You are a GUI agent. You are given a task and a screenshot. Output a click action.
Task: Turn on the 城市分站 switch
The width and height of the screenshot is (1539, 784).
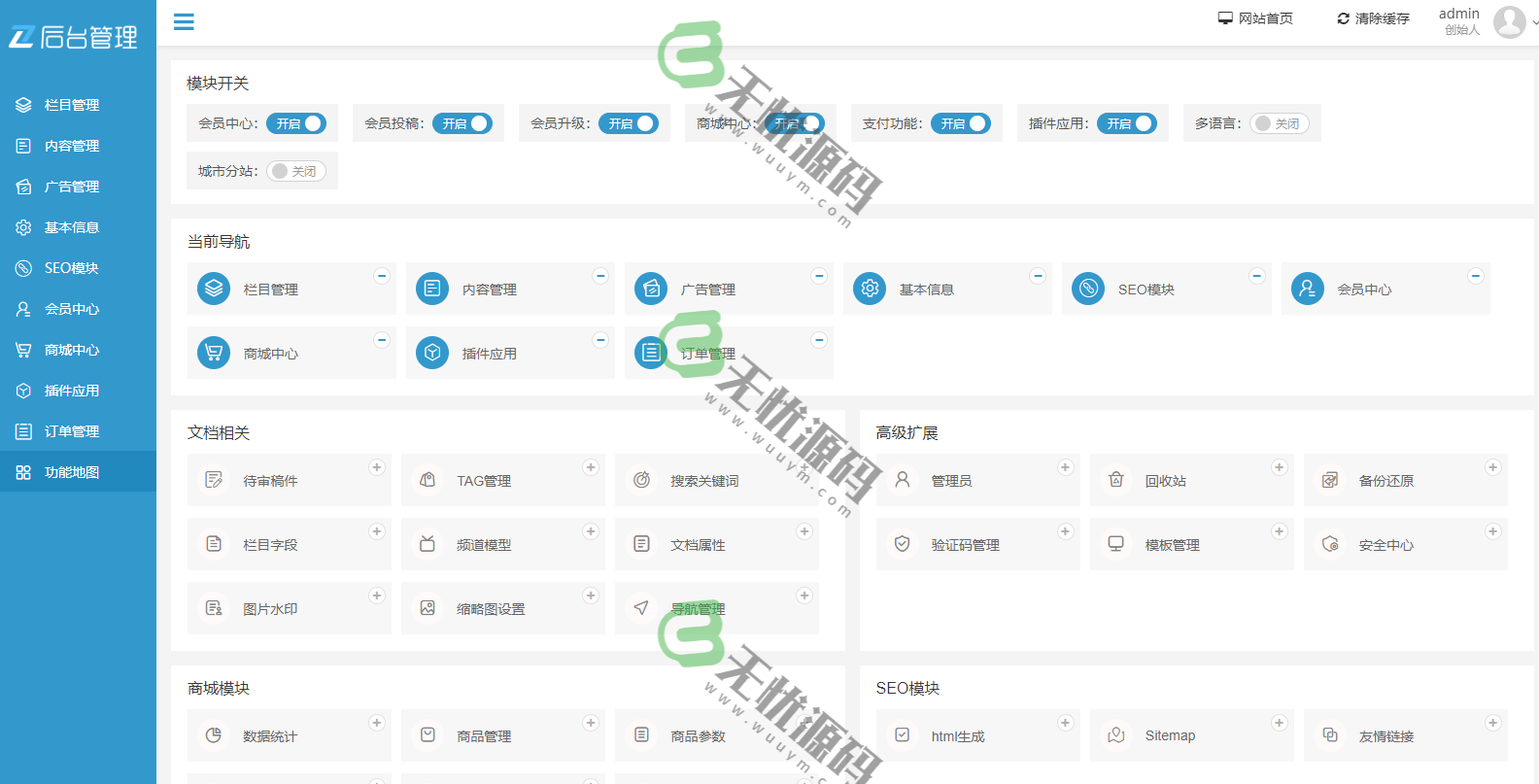(x=296, y=171)
